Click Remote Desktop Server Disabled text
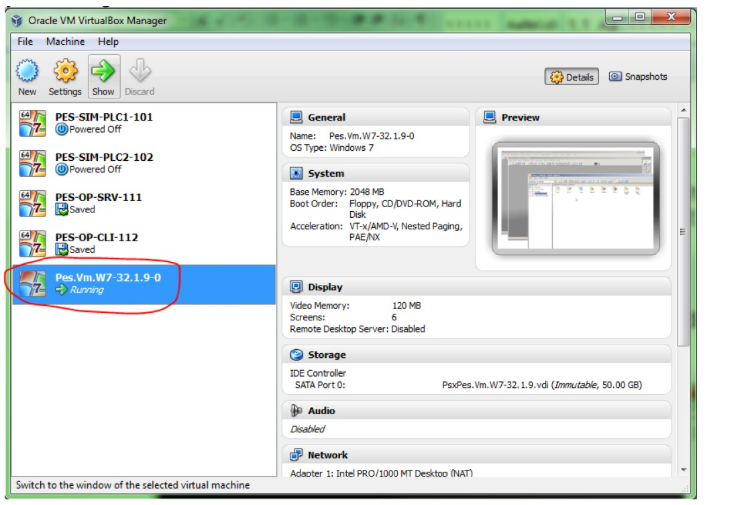 (357, 329)
